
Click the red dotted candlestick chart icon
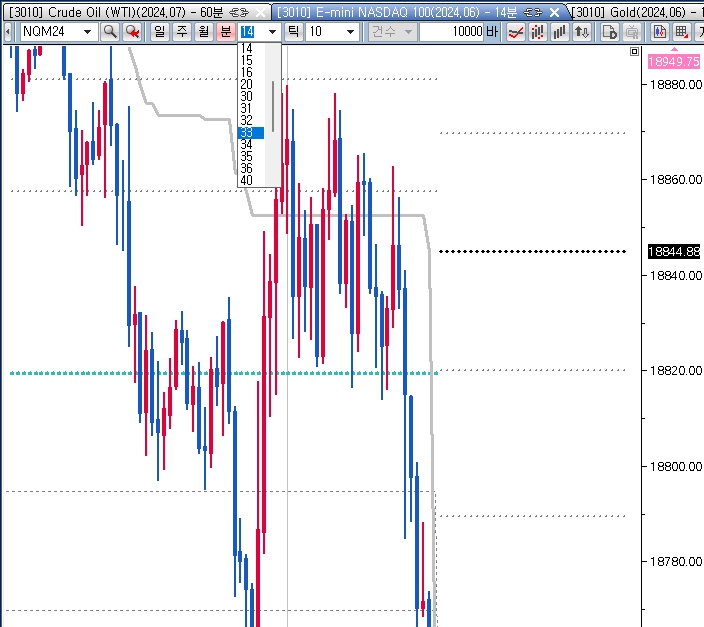538,32
